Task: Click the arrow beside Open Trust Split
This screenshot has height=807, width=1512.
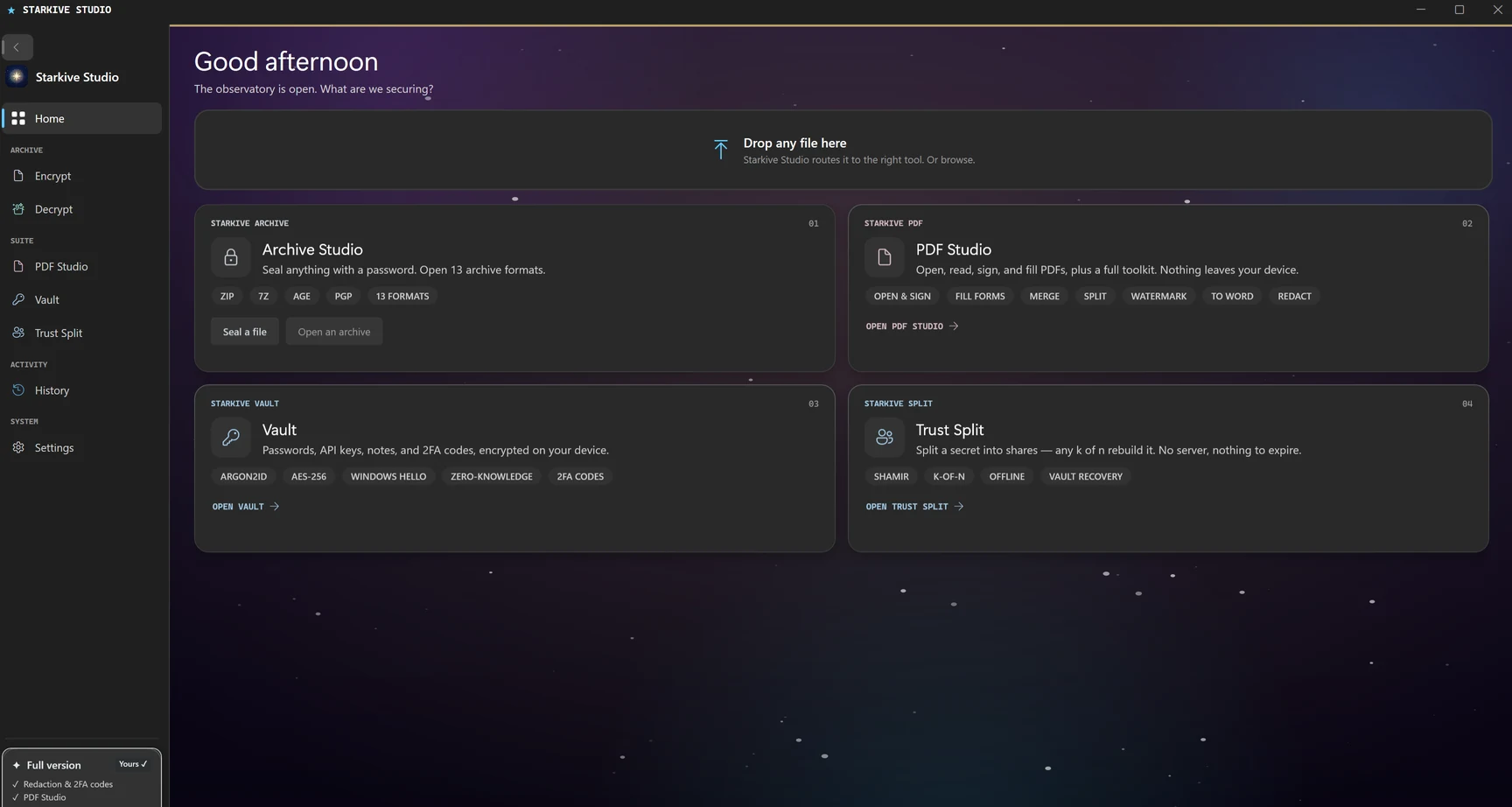Action: (959, 506)
